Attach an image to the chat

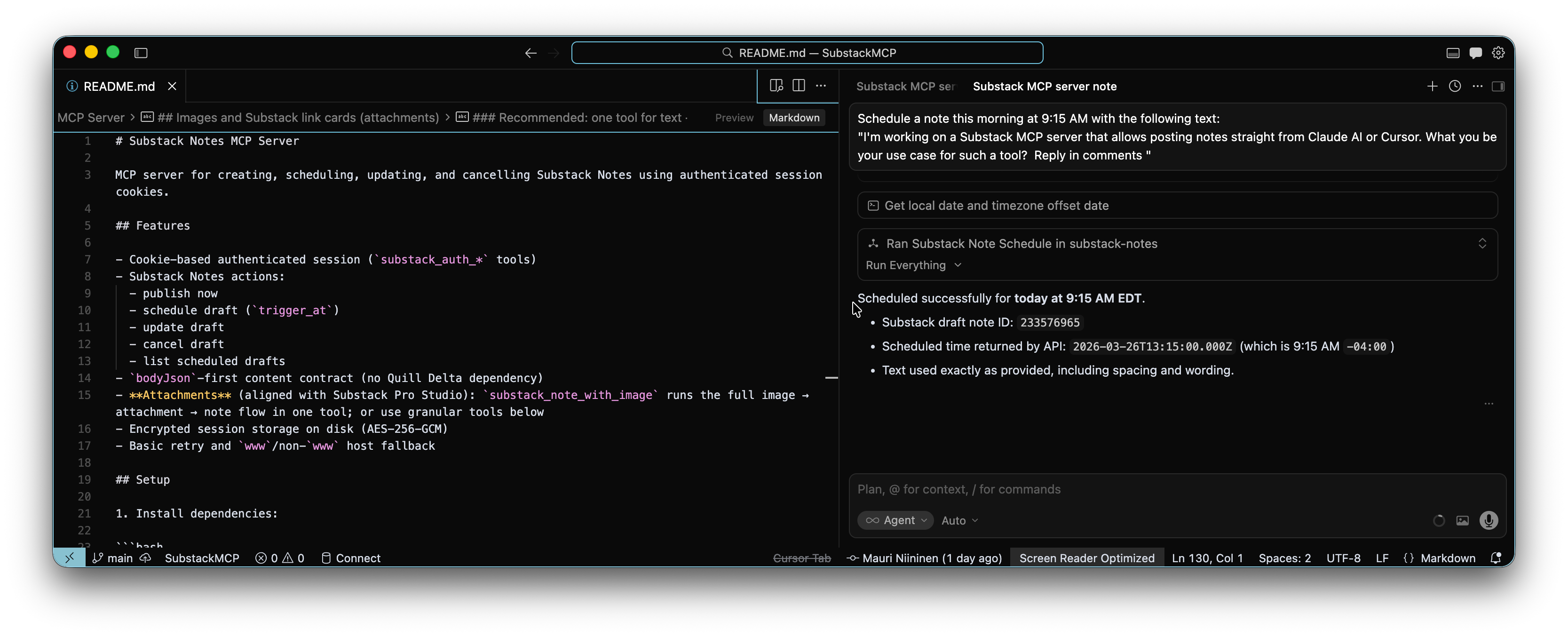(1462, 520)
